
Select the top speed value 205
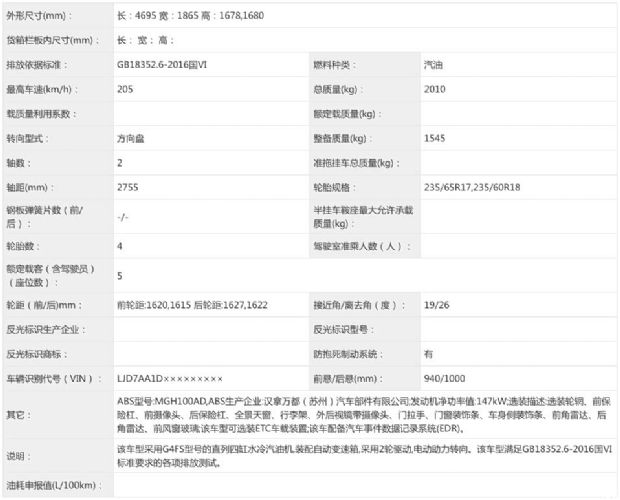(x=124, y=89)
